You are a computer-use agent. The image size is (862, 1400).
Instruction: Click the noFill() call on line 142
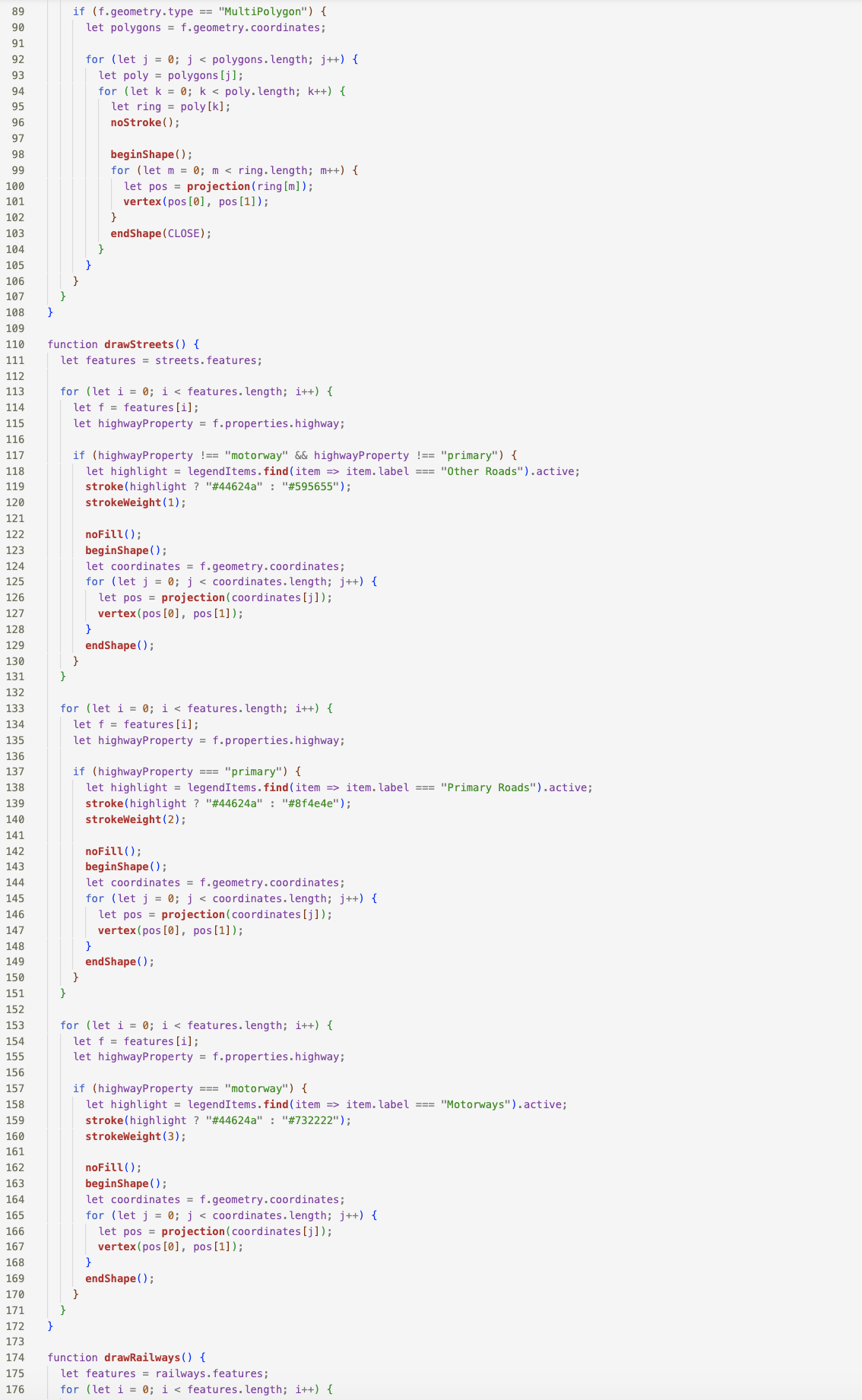[x=114, y=851]
